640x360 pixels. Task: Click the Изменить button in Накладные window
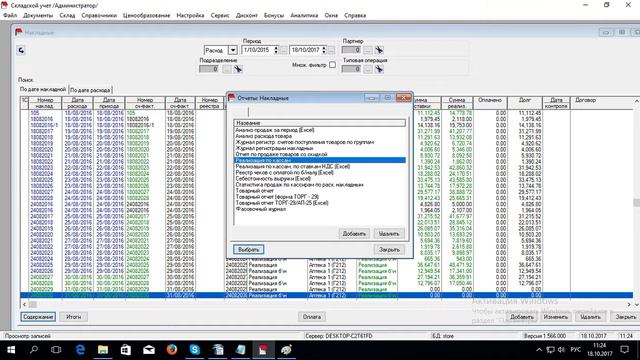coord(556,317)
